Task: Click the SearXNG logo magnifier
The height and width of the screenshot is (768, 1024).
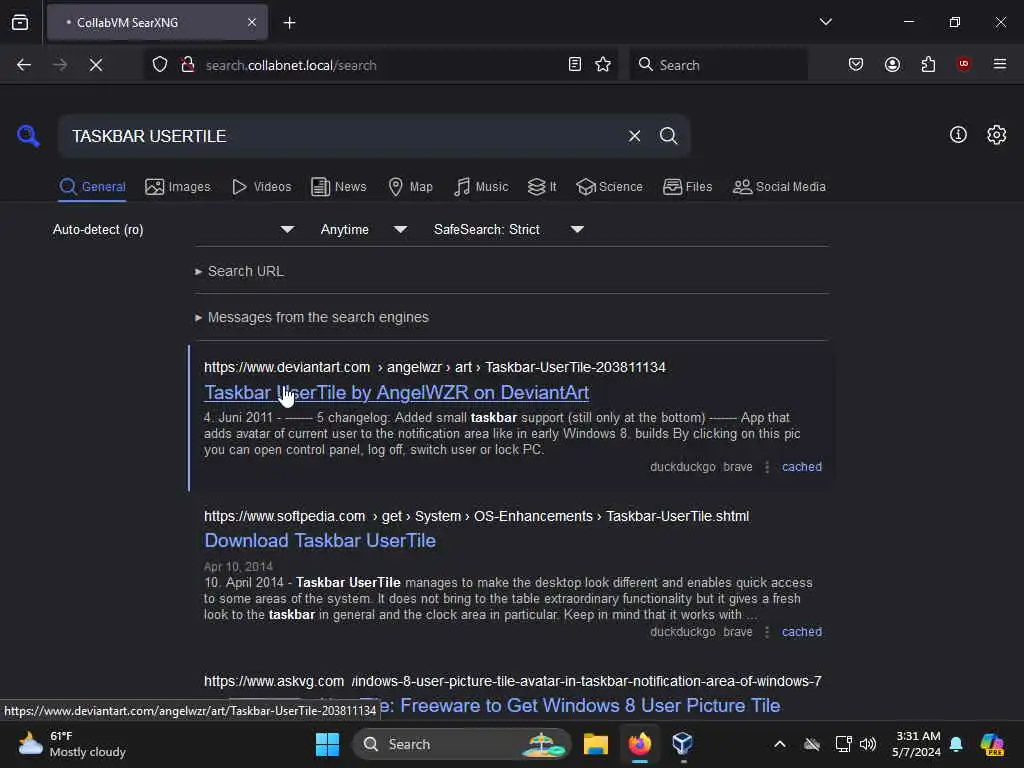Action: (28, 136)
